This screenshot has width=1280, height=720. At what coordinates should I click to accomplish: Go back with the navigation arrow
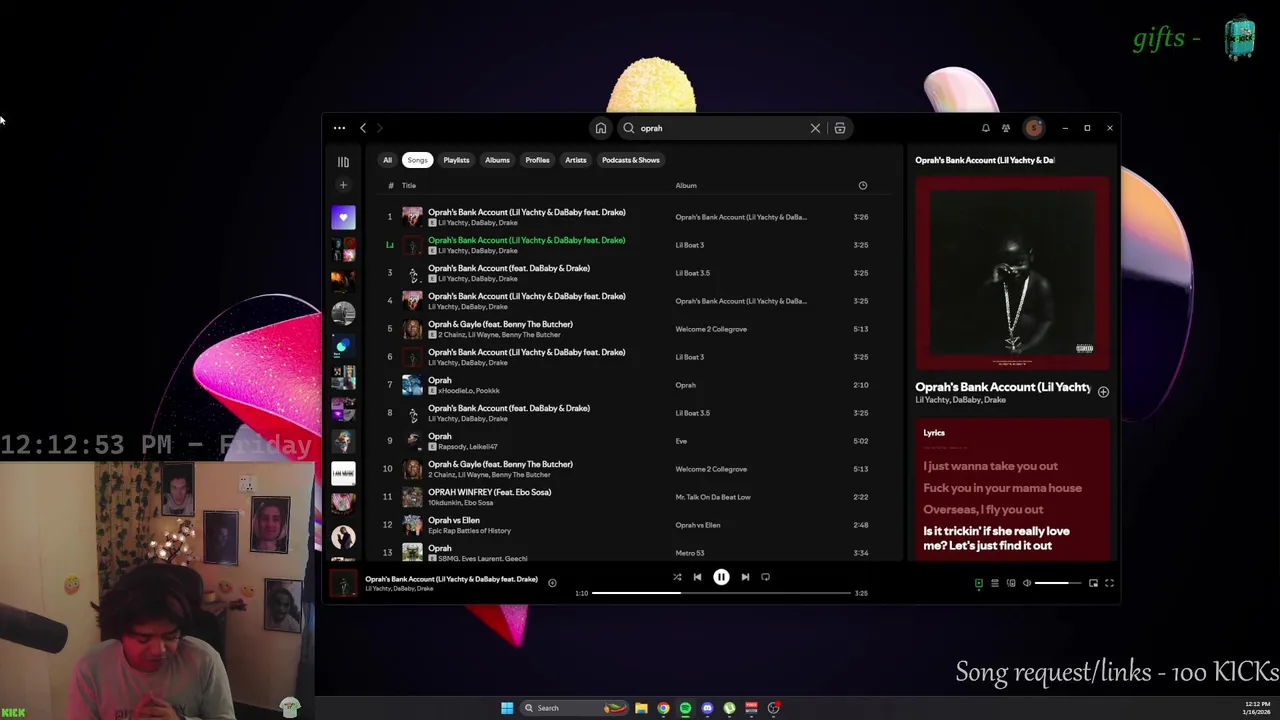coord(363,128)
